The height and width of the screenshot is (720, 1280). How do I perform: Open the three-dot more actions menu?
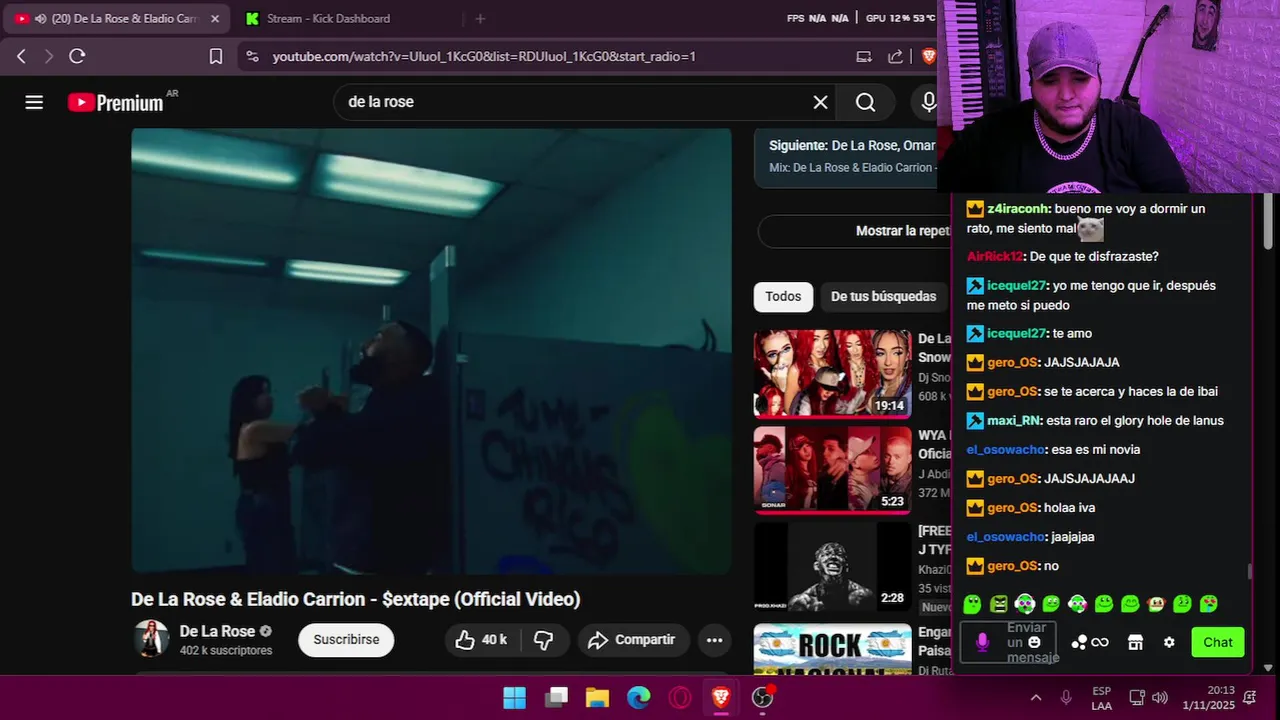coord(714,640)
